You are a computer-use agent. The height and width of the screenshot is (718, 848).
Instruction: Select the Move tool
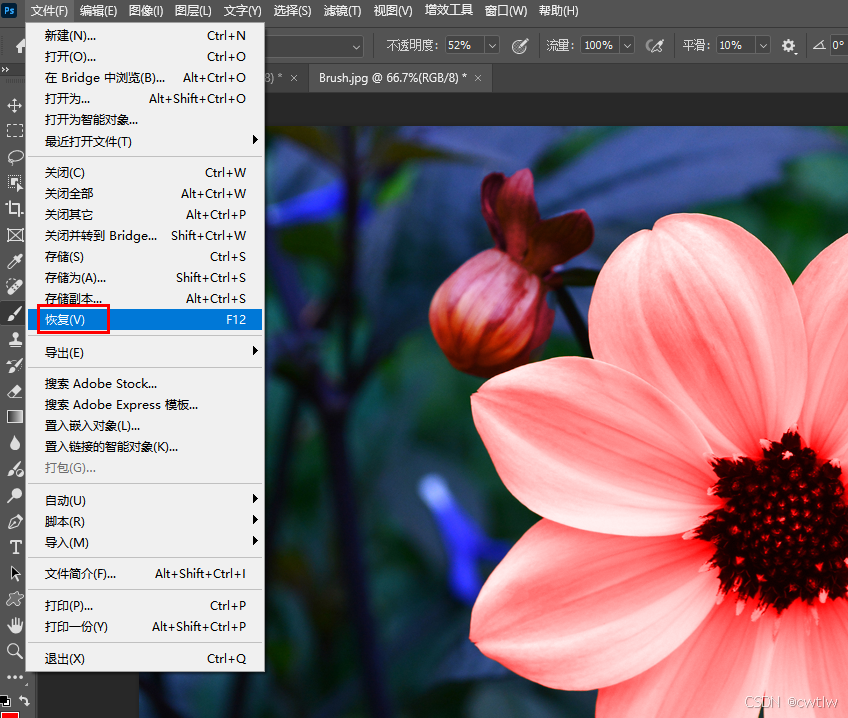click(x=15, y=105)
